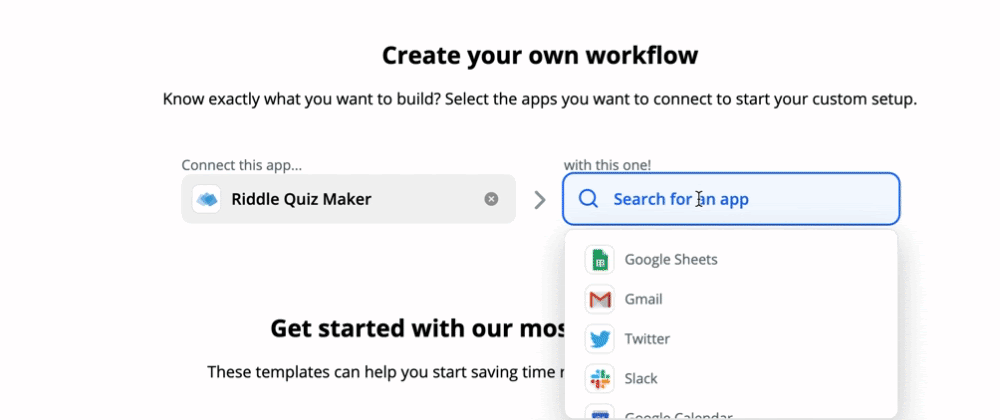Open the Riddle Quiz Maker app field

pos(348,199)
